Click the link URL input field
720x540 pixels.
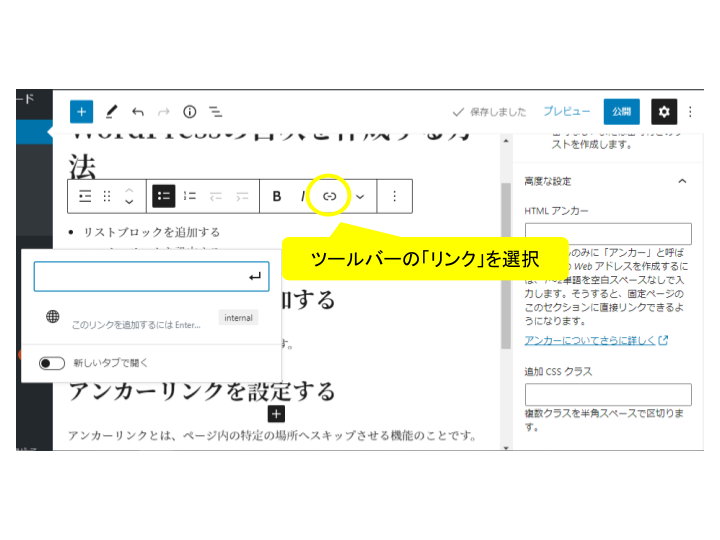[x=140, y=277]
